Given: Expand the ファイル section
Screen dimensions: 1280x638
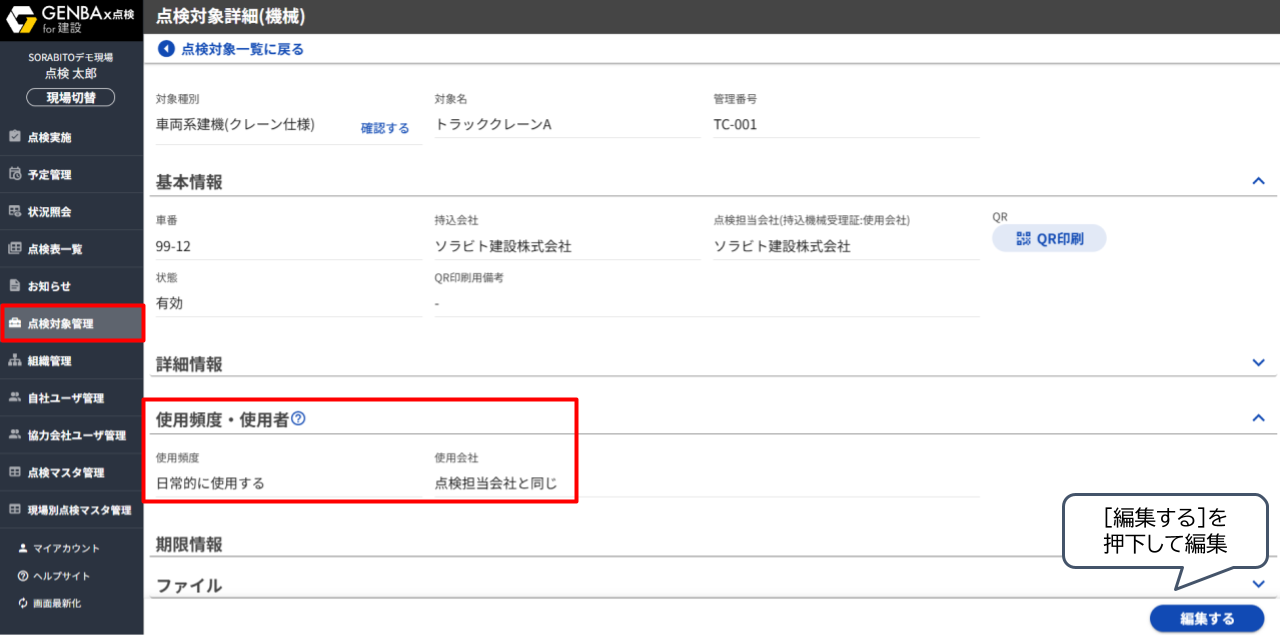Looking at the screenshot, I should point(1258,584).
